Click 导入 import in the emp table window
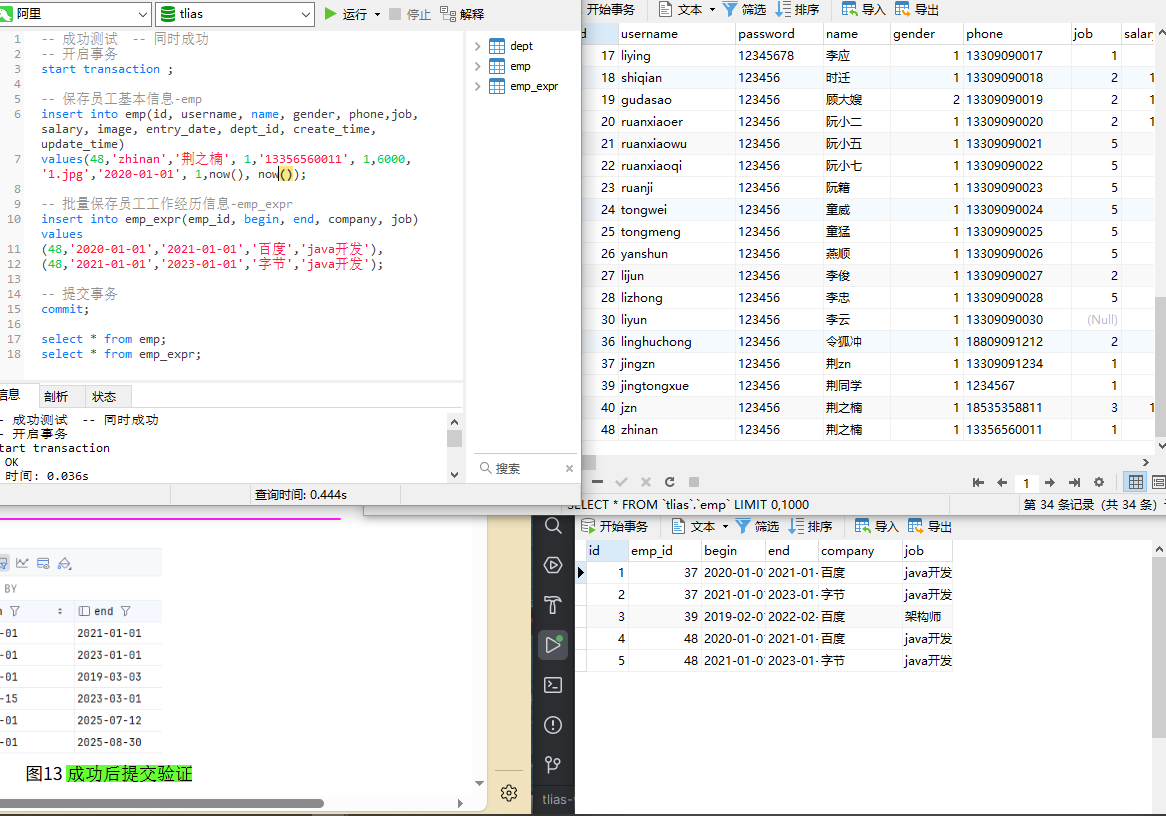1166x816 pixels. tap(863, 10)
